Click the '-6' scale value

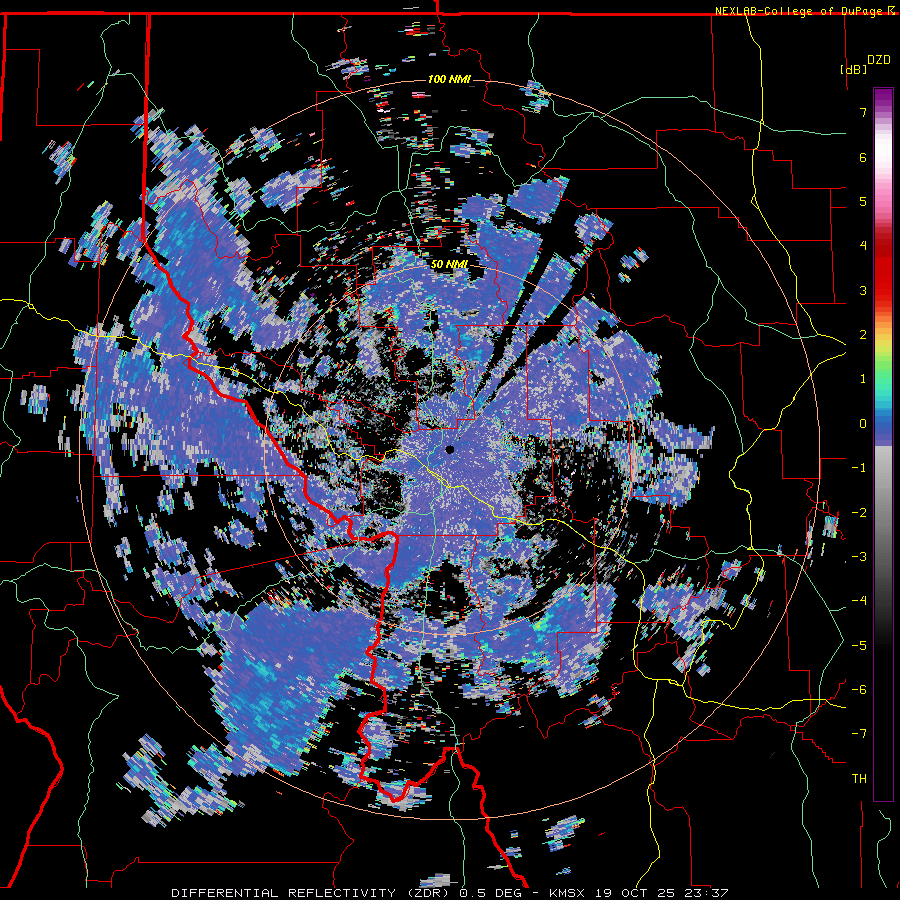pyautogui.click(x=859, y=690)
